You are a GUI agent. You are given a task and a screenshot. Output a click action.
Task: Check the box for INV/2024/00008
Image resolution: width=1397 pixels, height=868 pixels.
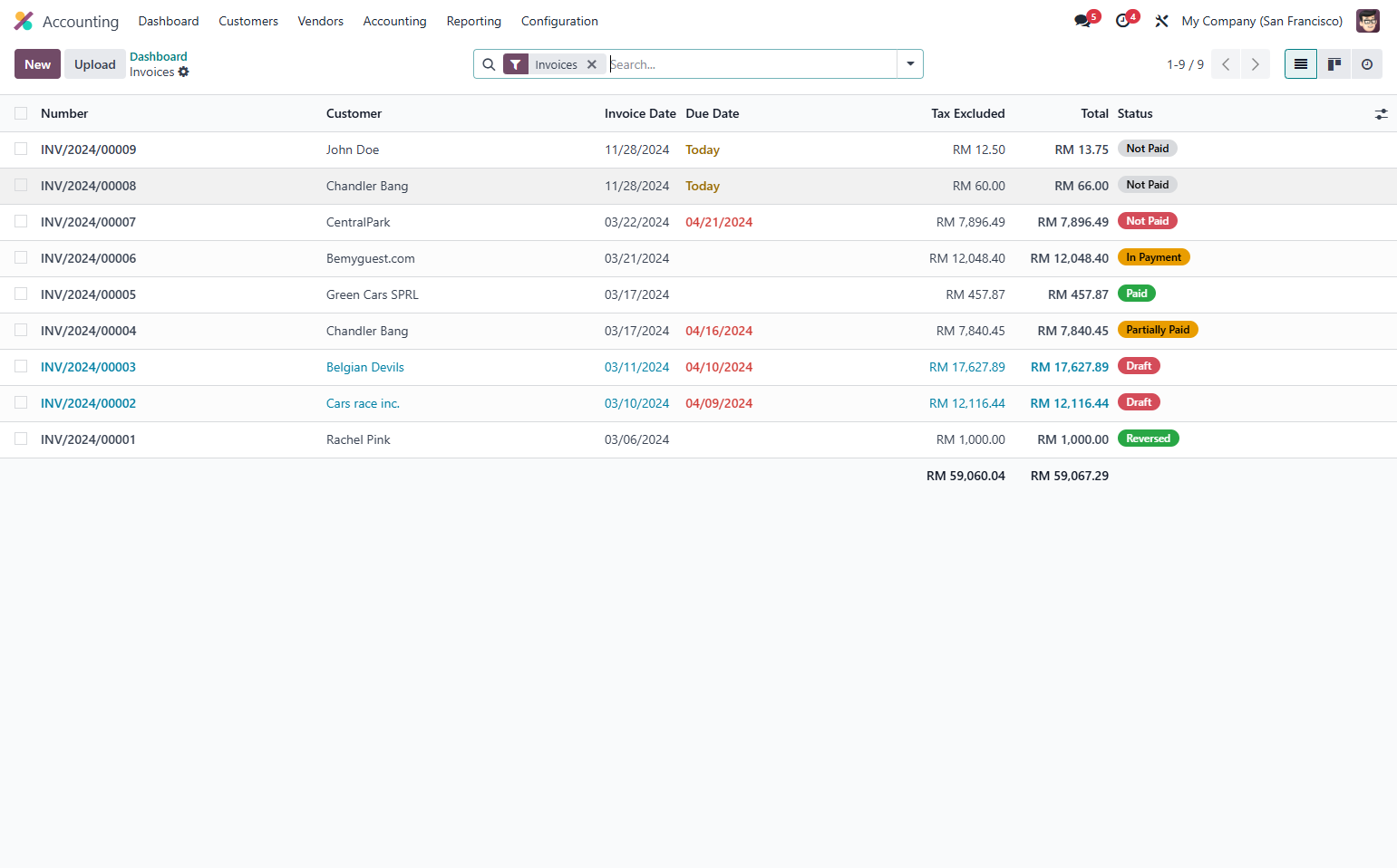21,185
